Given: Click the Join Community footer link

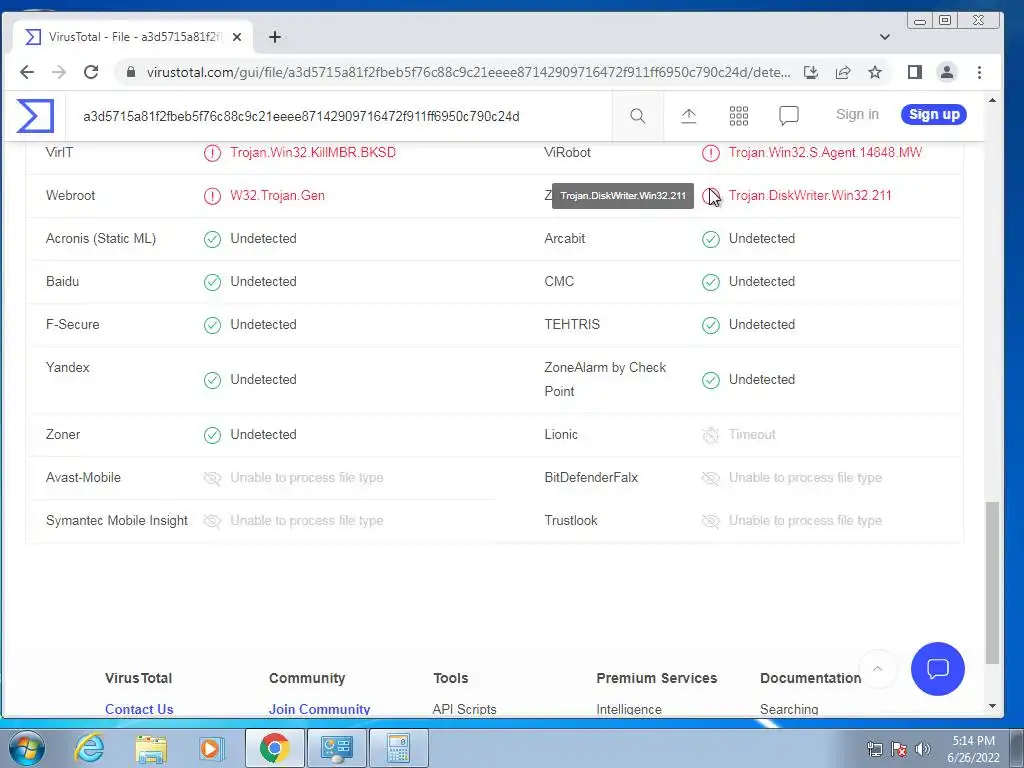Looking at the screenshot, I should click(319, 709).
